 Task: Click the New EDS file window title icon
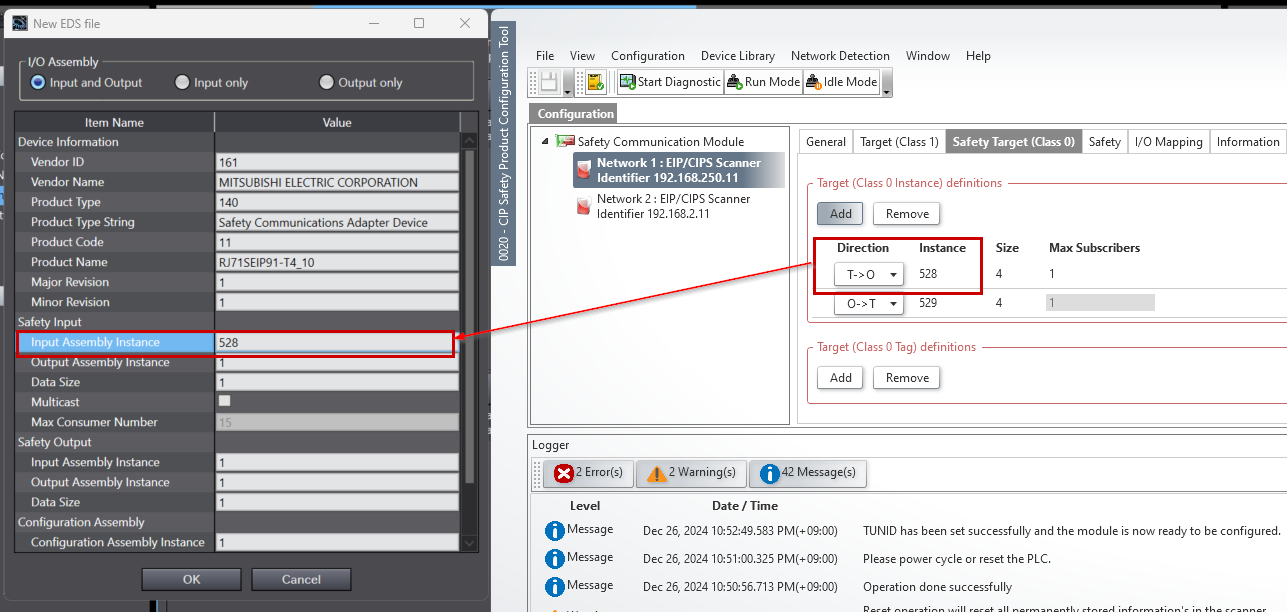(20, 23)
